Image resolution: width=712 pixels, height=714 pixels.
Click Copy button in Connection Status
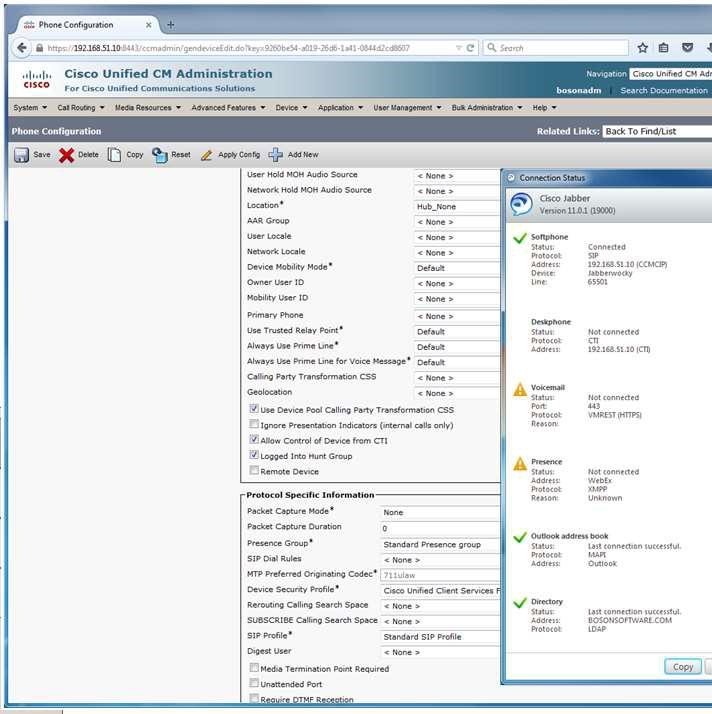pos(683,667)
